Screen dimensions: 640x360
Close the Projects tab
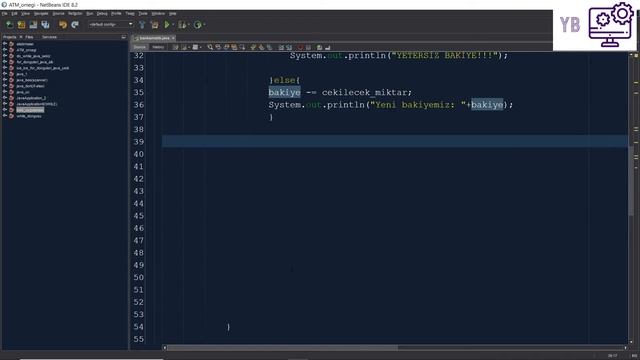tap(21, 37)
